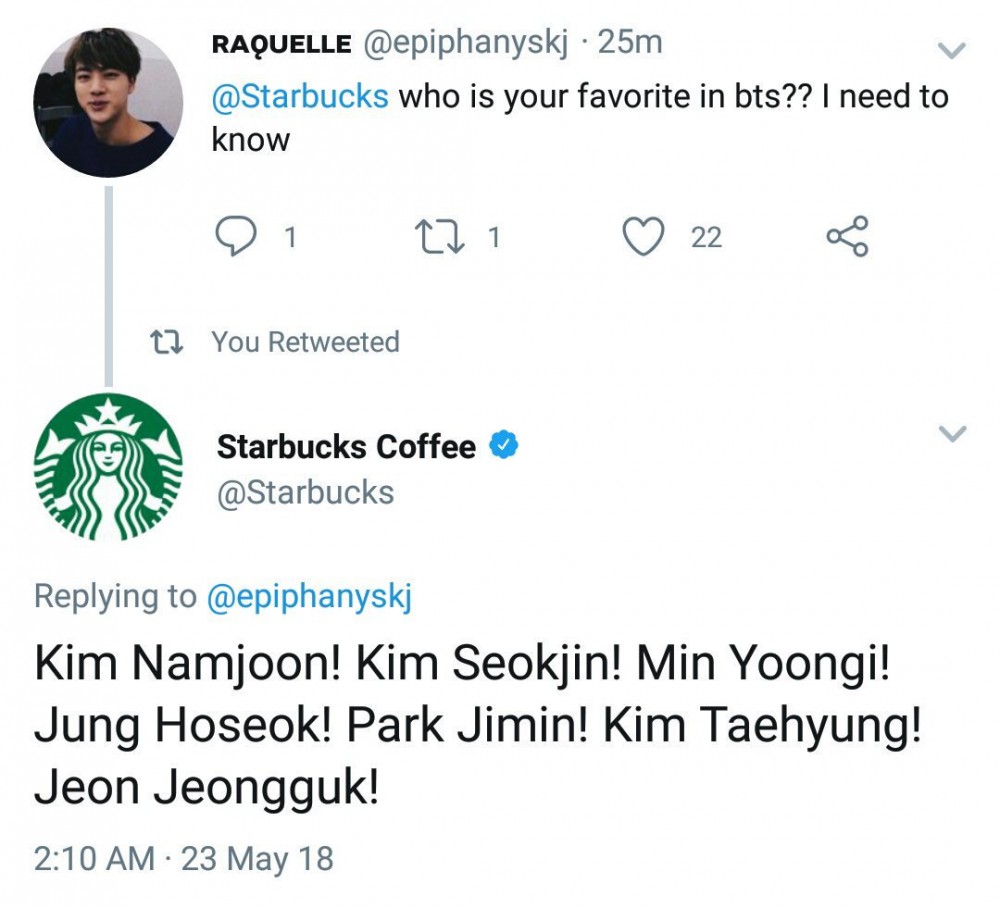The image size is (1000, 908).
Task: Click the 'Starbucks Coffee' account name
Action: click(x=346, y=446)
